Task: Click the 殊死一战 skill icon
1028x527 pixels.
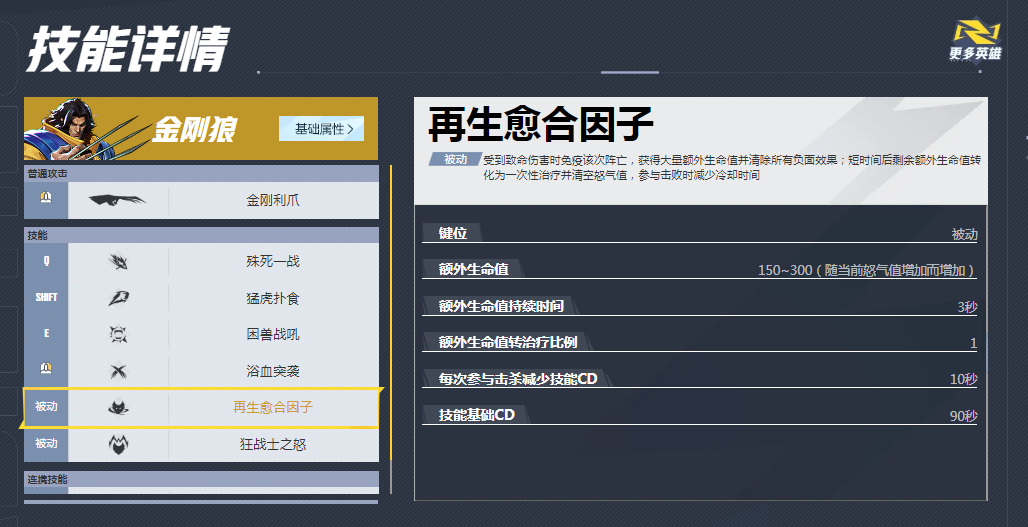Action: [118, 262]
